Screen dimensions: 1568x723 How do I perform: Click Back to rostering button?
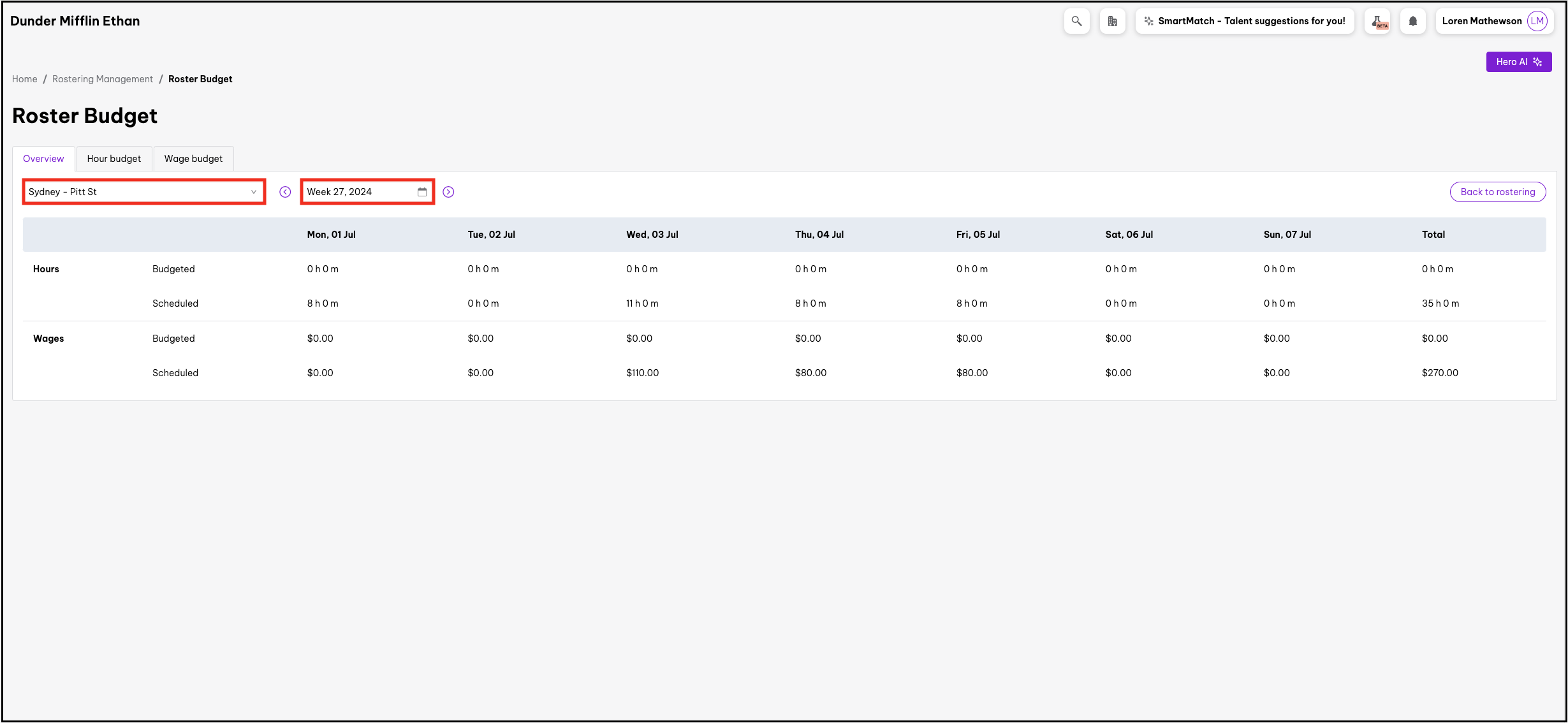[x=1497, y=192]
